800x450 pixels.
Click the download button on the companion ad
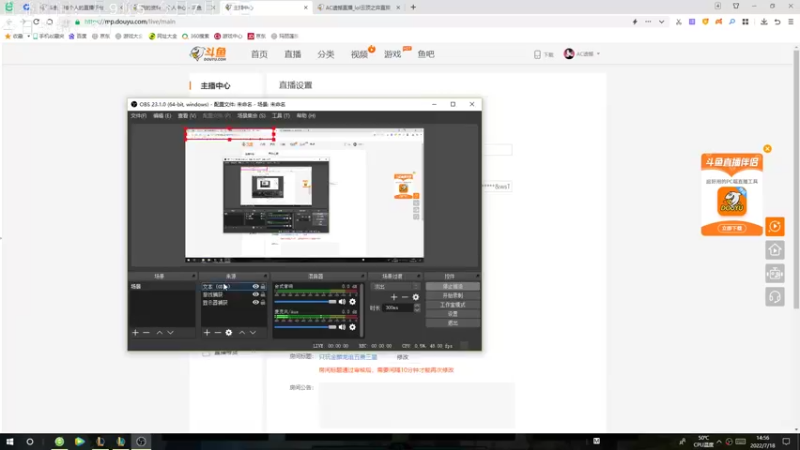coord(732,228)
